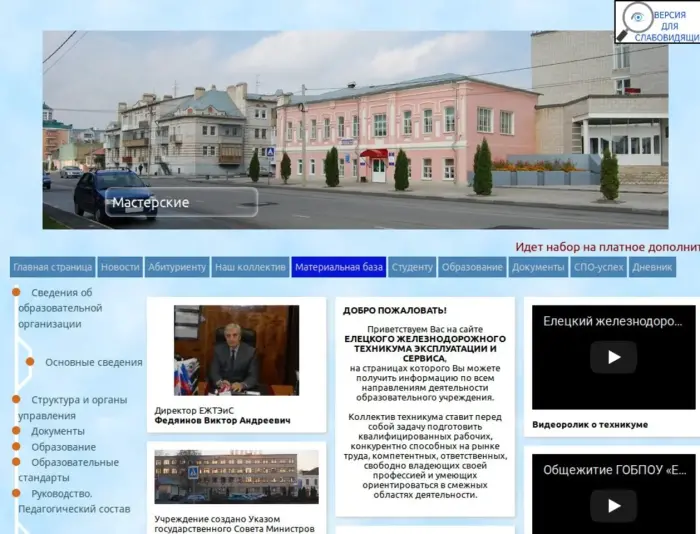Viewport: 700px width, 534px height.
Task: Click the header banner street photo
Action: tap(355, 129)
